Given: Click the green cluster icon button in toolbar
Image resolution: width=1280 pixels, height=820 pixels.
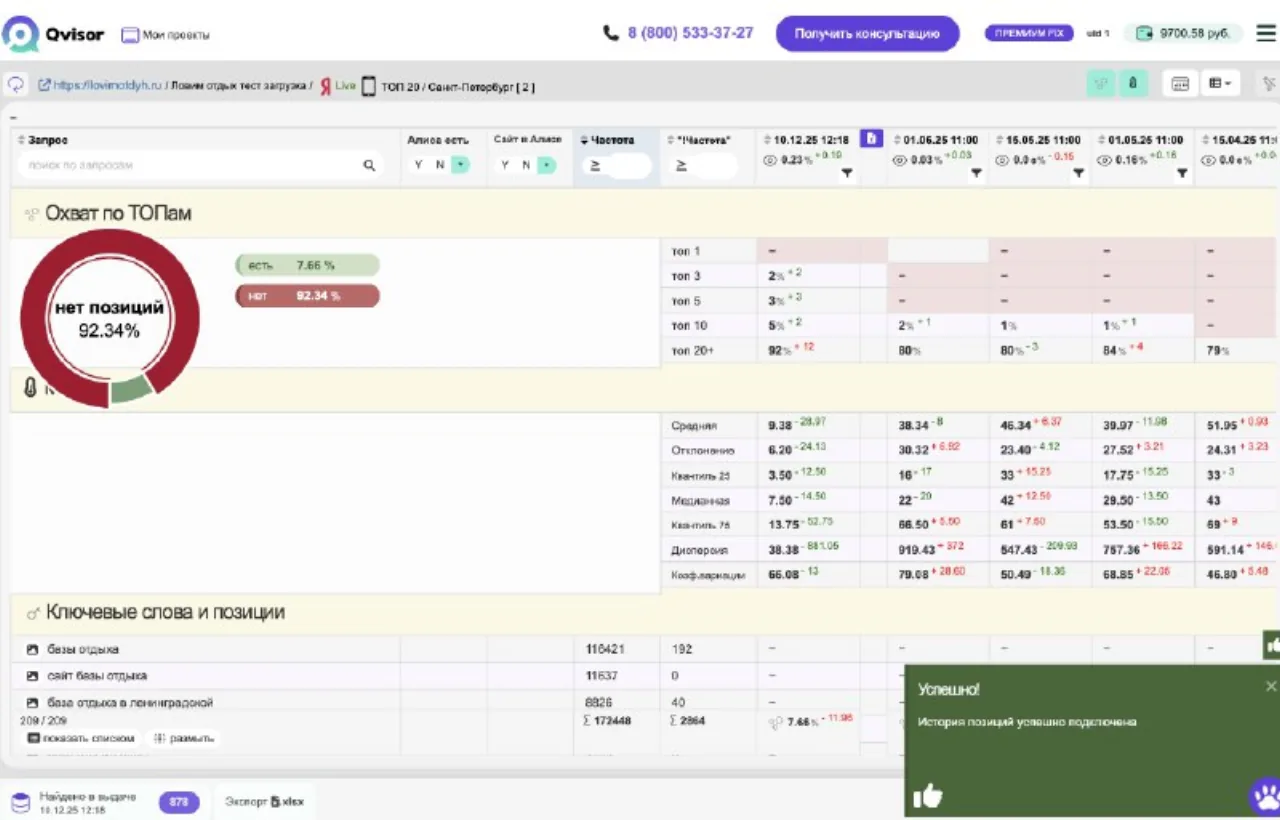Looking at the screenshot, I should 1101,84.
